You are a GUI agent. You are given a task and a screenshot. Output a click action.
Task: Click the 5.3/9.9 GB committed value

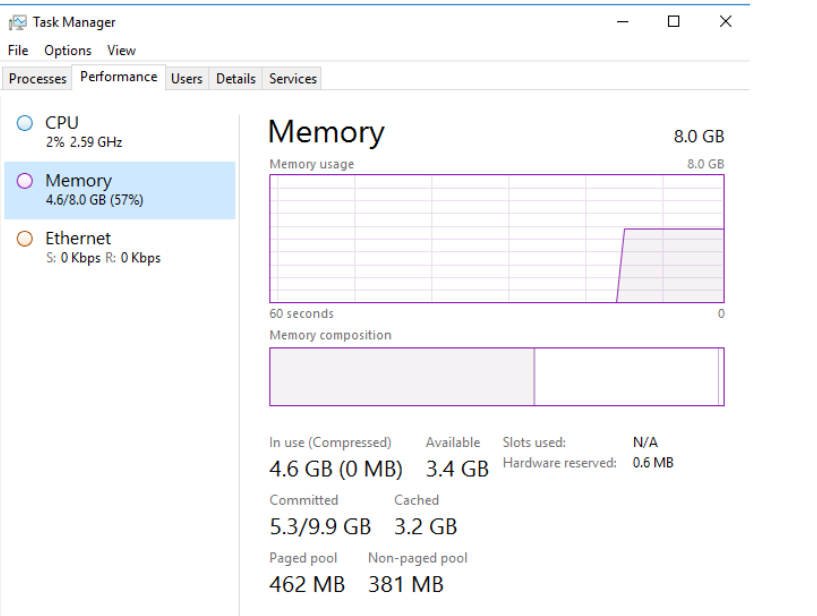click(320, 527)
